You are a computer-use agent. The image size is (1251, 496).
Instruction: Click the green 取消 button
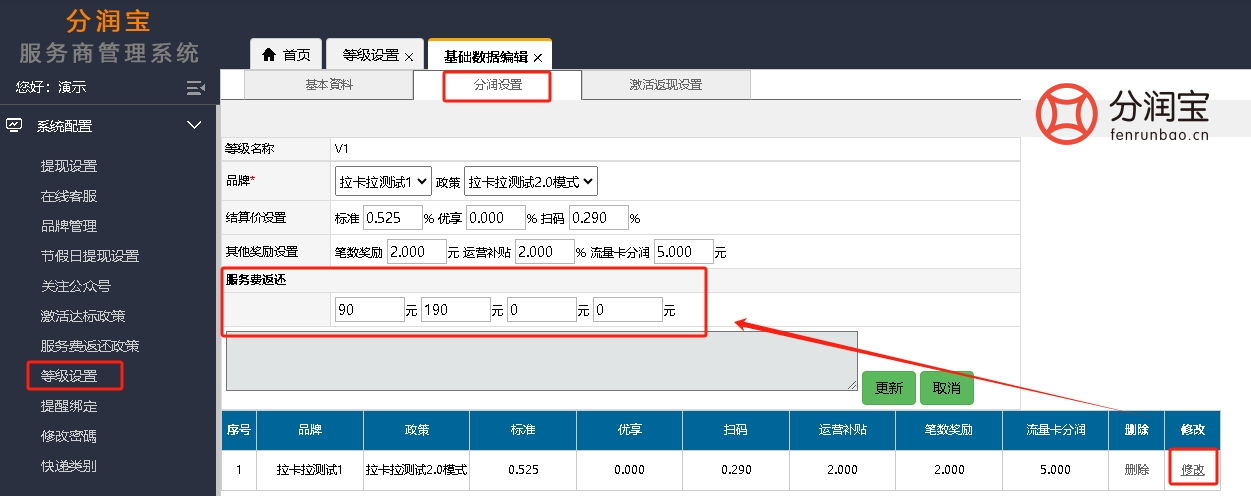click(x=946, y=388)
